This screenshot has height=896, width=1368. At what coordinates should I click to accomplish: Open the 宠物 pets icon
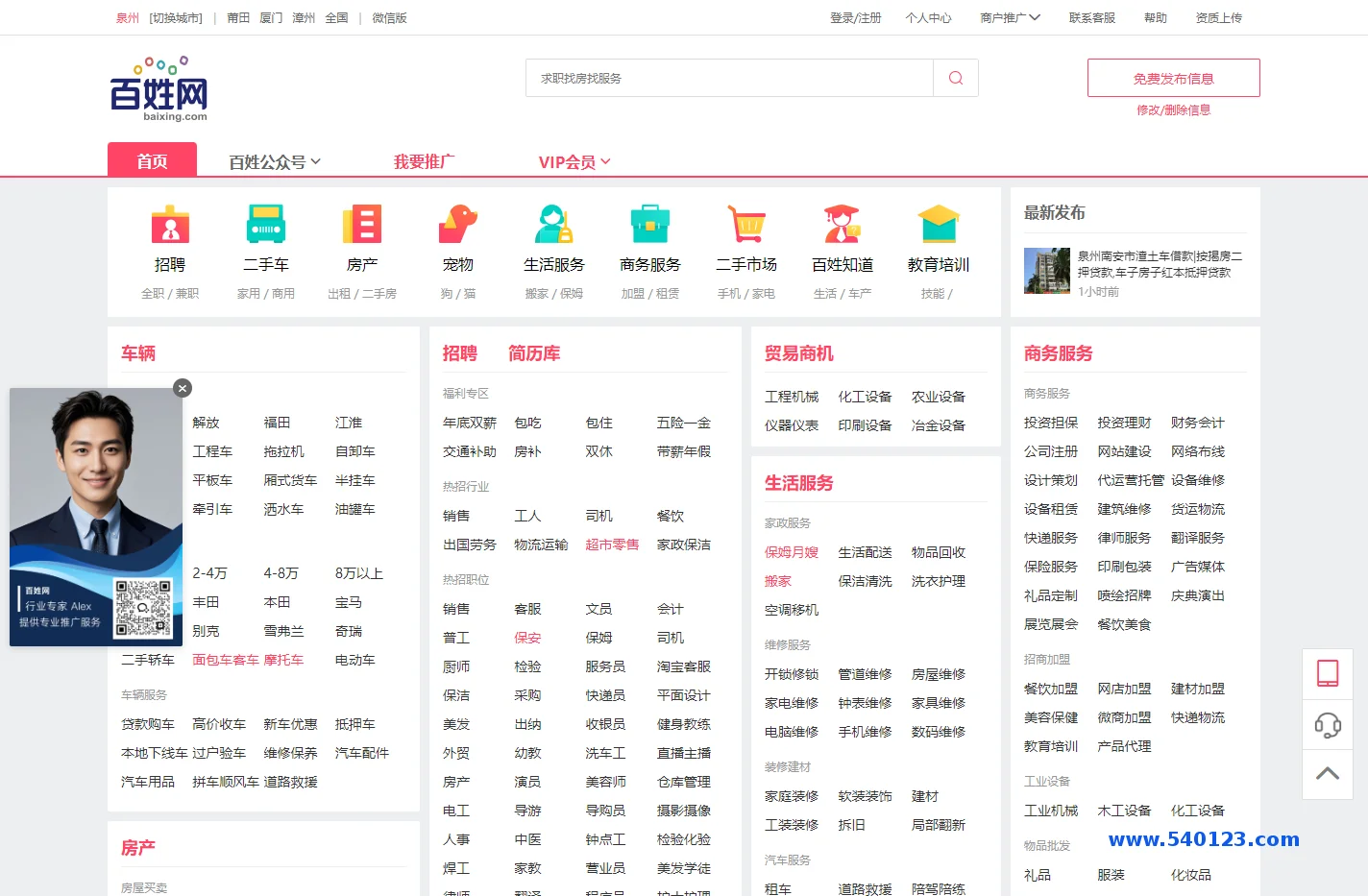[458, 225]
